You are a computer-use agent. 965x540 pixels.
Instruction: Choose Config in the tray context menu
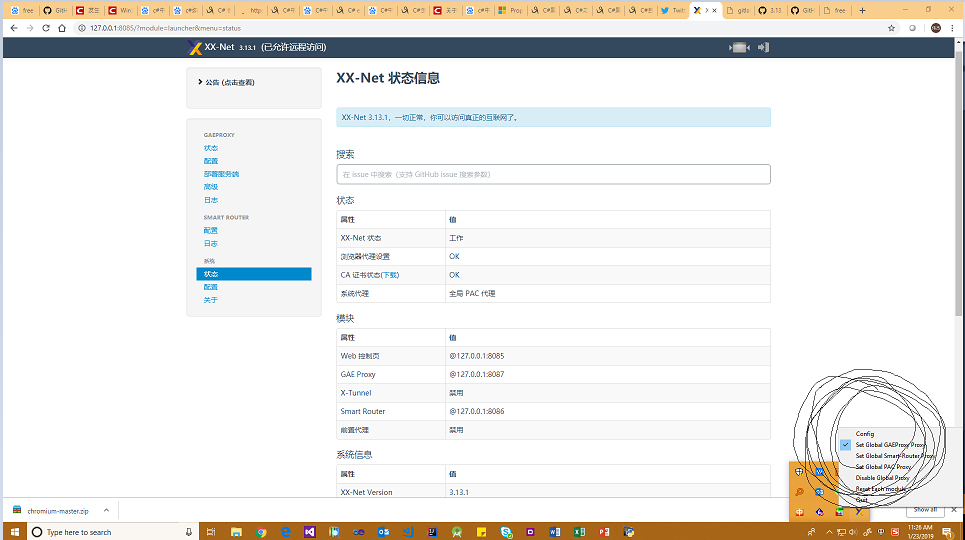[865, 433]
